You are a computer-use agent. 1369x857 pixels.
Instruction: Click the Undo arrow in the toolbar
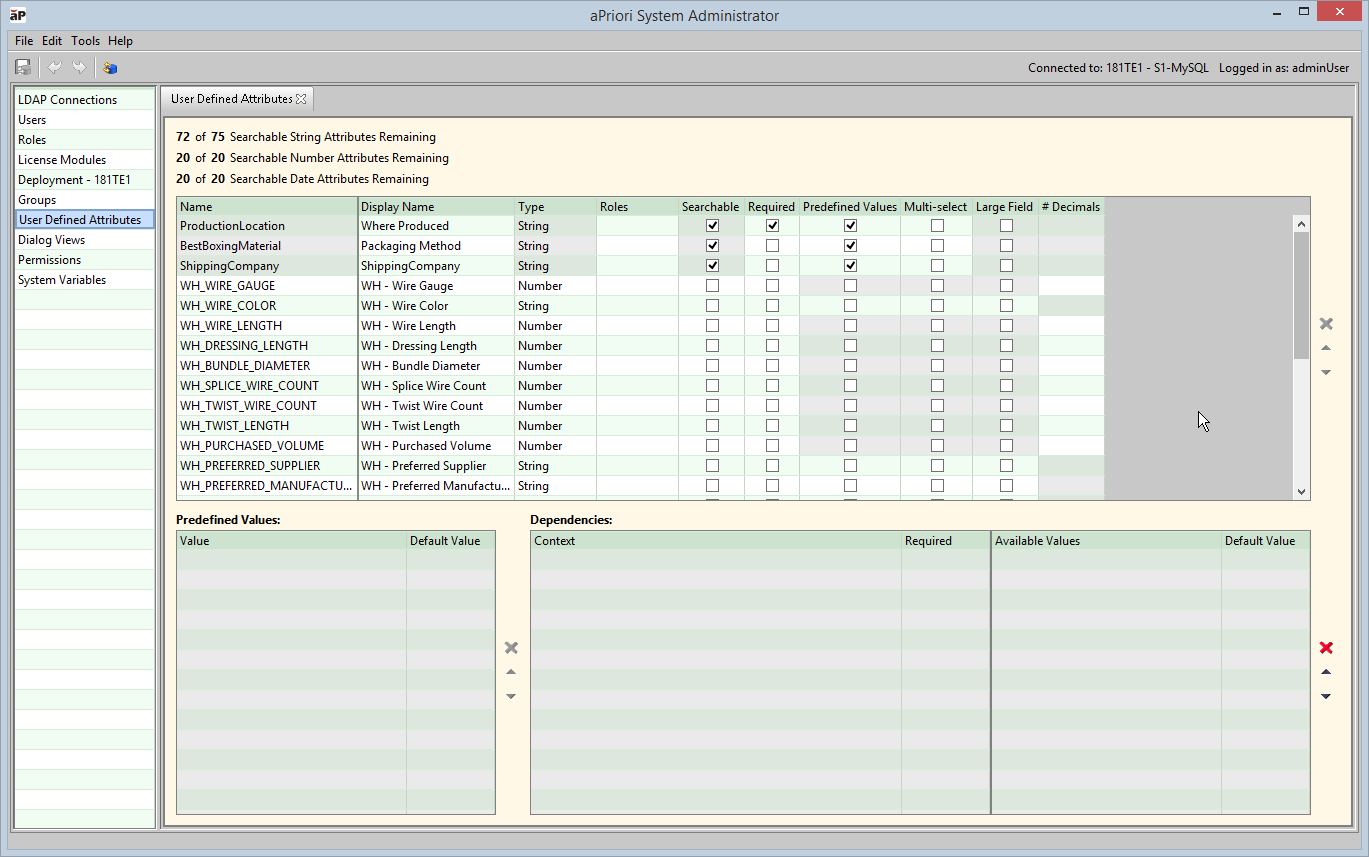(54, 68)
